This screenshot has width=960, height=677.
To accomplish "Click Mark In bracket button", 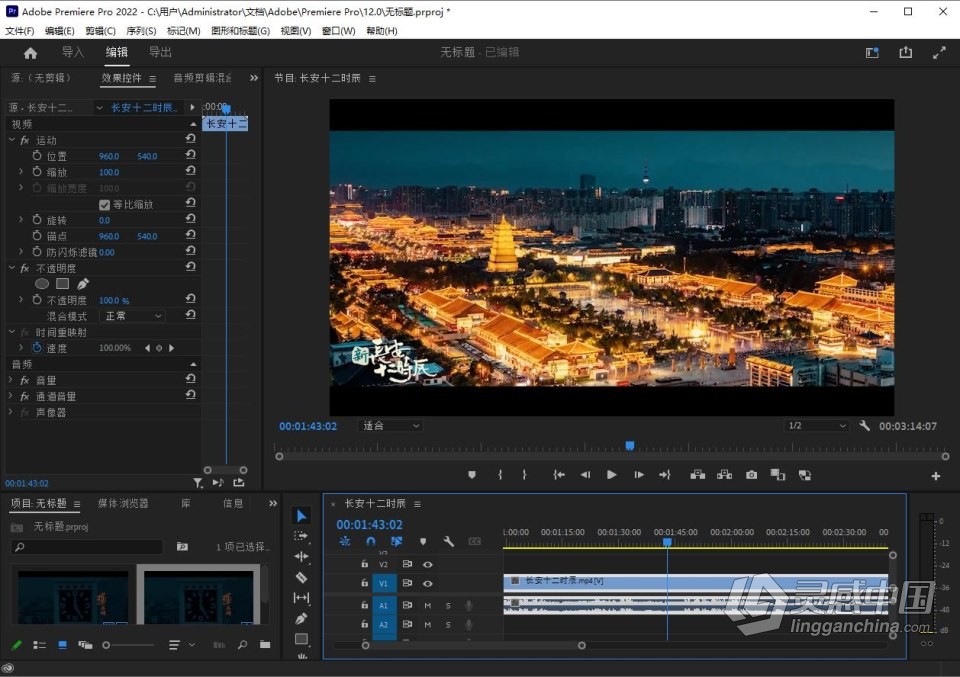I will point(500,475).
